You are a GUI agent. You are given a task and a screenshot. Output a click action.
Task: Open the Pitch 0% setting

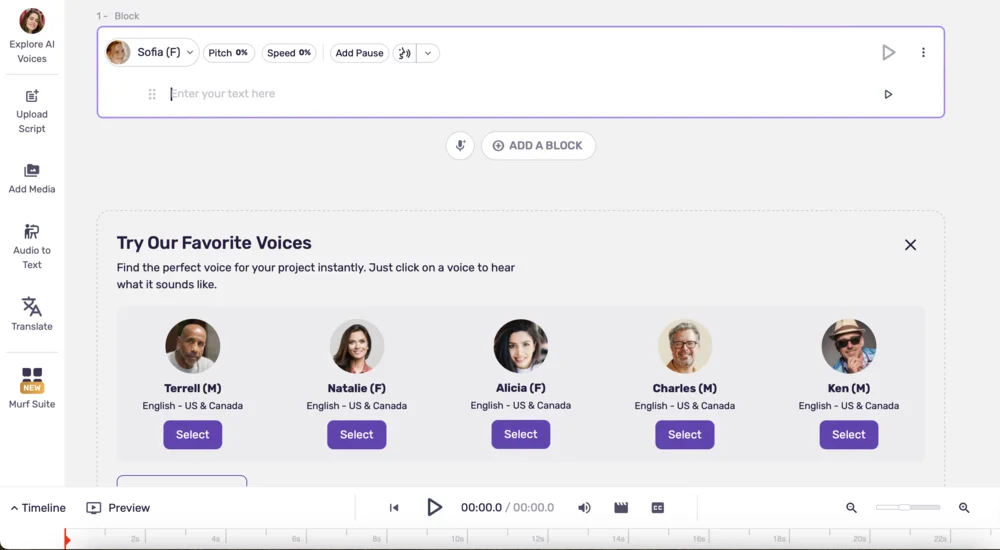click(229, 53)
